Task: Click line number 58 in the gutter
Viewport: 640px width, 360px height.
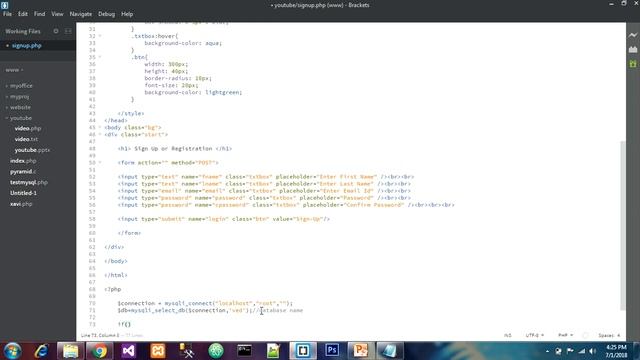Action: (92, 219)
